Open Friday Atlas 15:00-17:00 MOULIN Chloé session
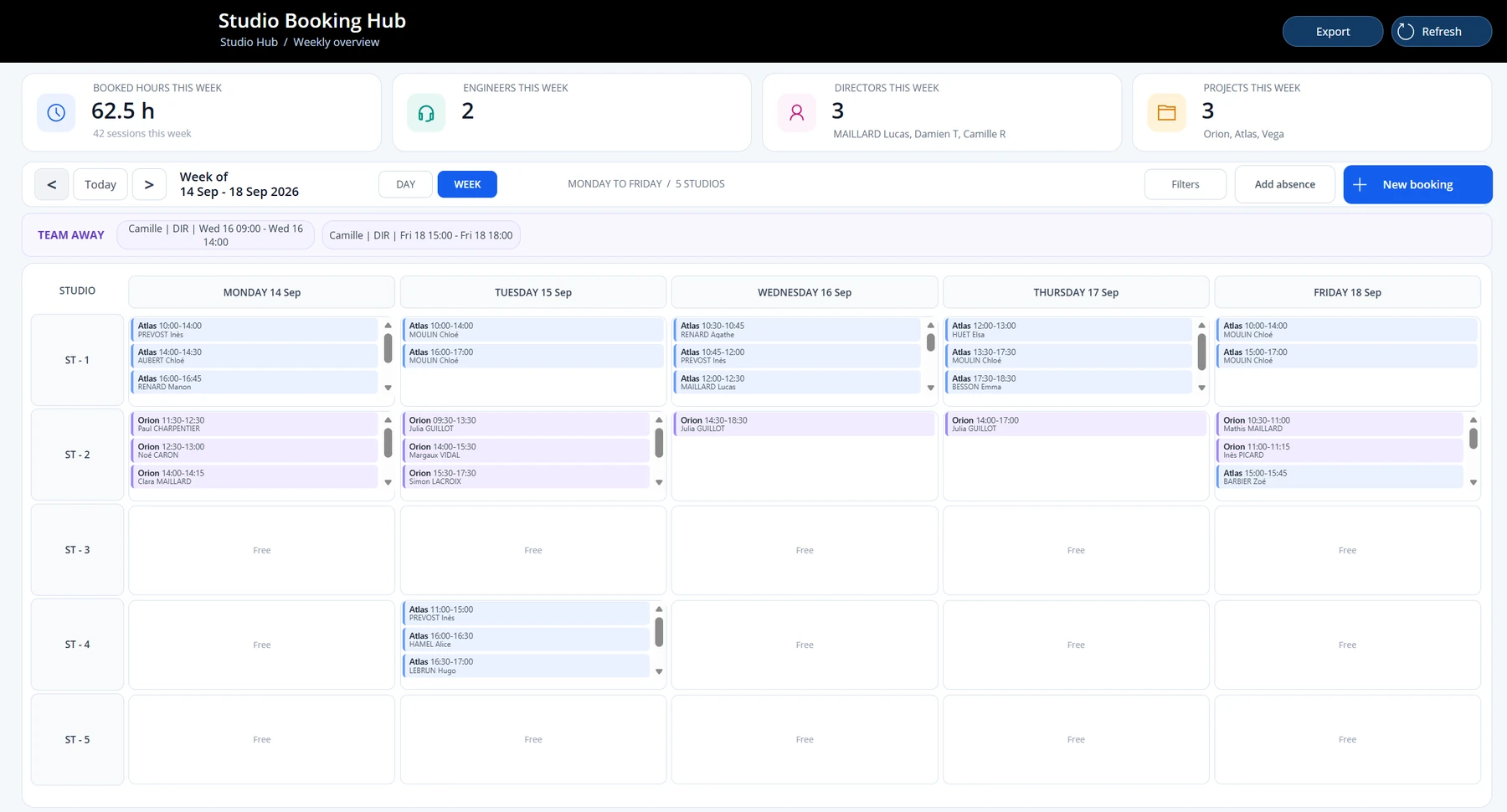The image size is (1507, 812). pos(1346,356)
